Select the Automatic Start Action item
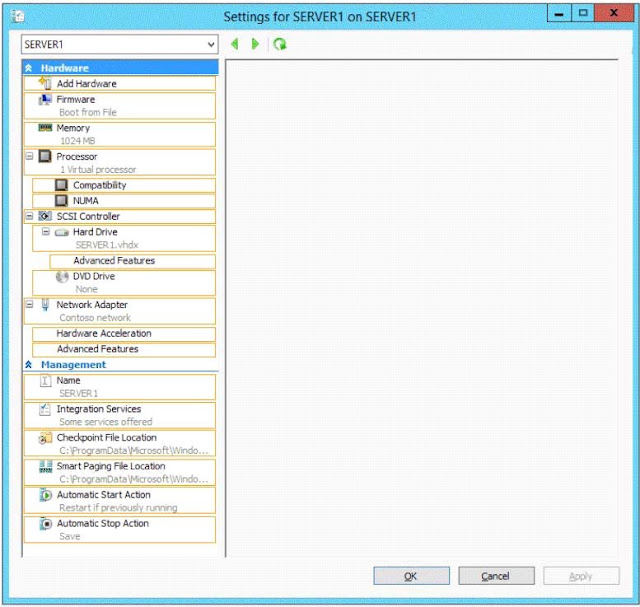 coord(120,501)
